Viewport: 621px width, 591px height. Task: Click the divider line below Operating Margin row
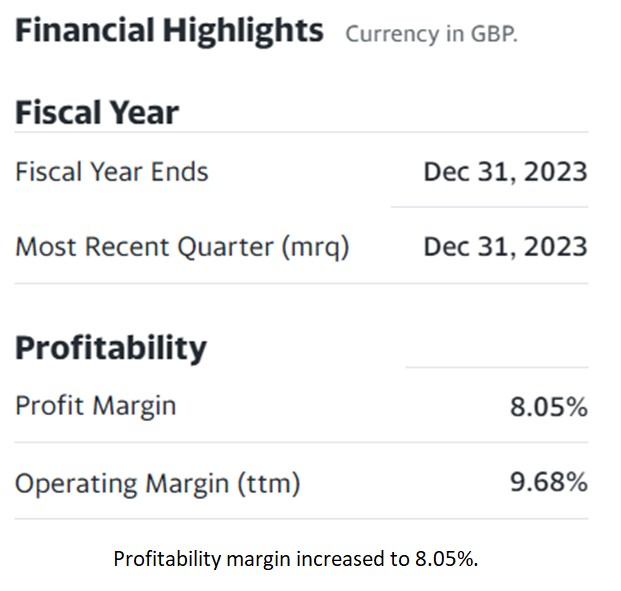point(300,518)
